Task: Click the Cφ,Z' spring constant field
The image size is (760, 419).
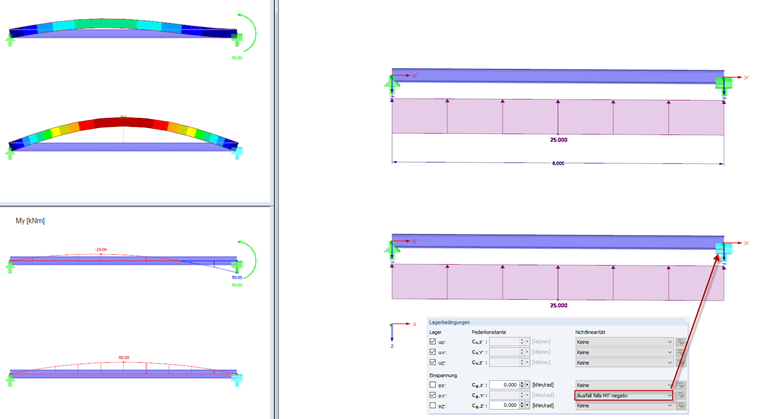Action: pos(504,405)
